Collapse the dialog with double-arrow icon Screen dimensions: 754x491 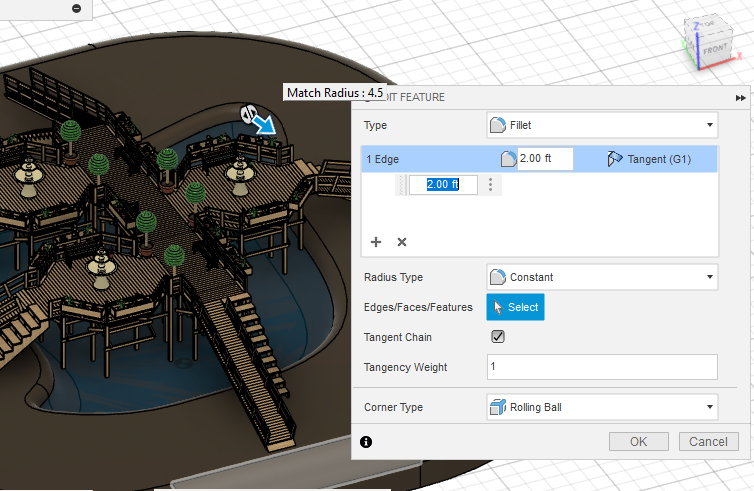[740, 98]
